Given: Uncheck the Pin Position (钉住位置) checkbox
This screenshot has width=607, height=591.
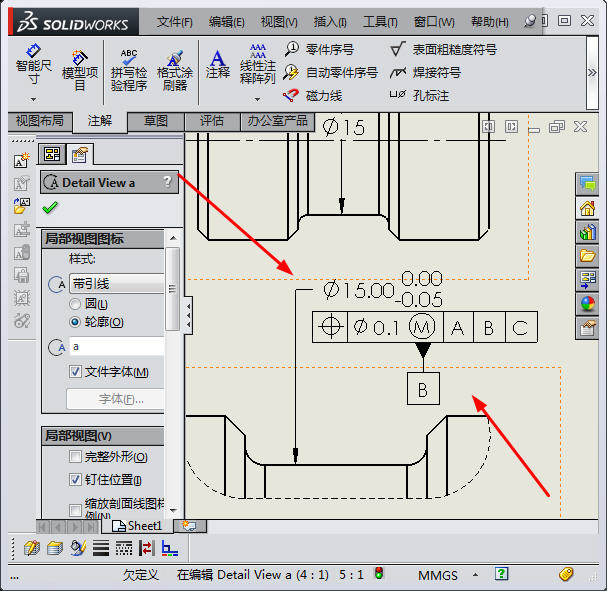Looking at the screenshot, I should [x=75, y=480].
